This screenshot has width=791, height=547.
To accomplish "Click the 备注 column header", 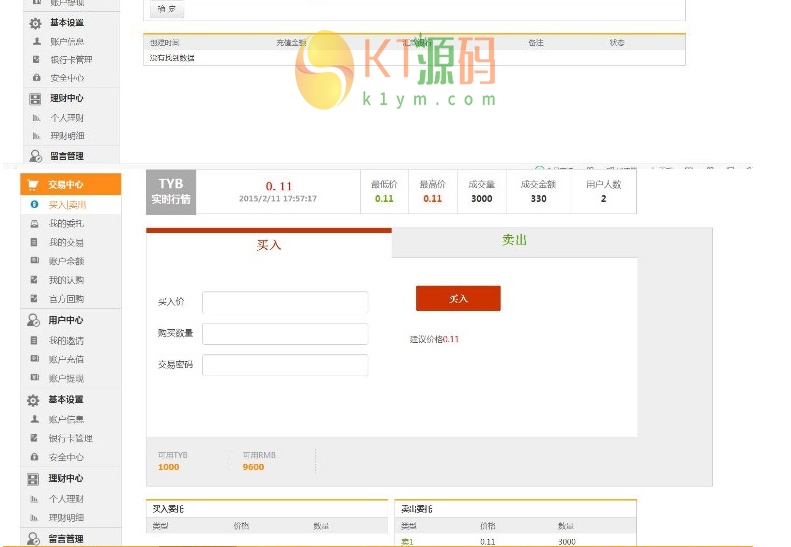I will 536,43.
